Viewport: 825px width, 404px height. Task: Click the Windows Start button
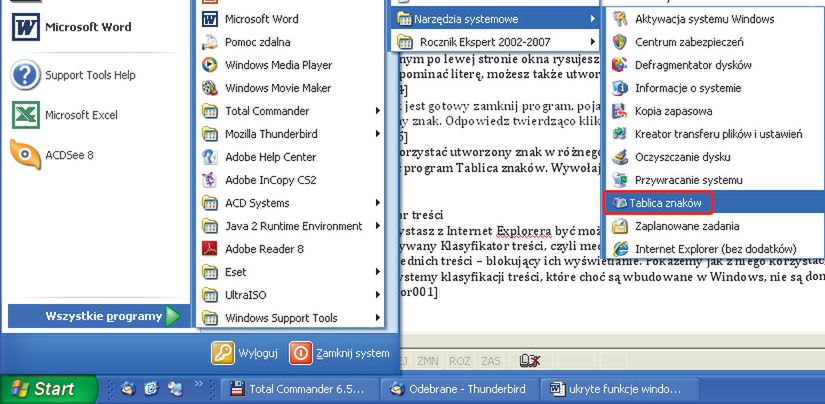48,389
